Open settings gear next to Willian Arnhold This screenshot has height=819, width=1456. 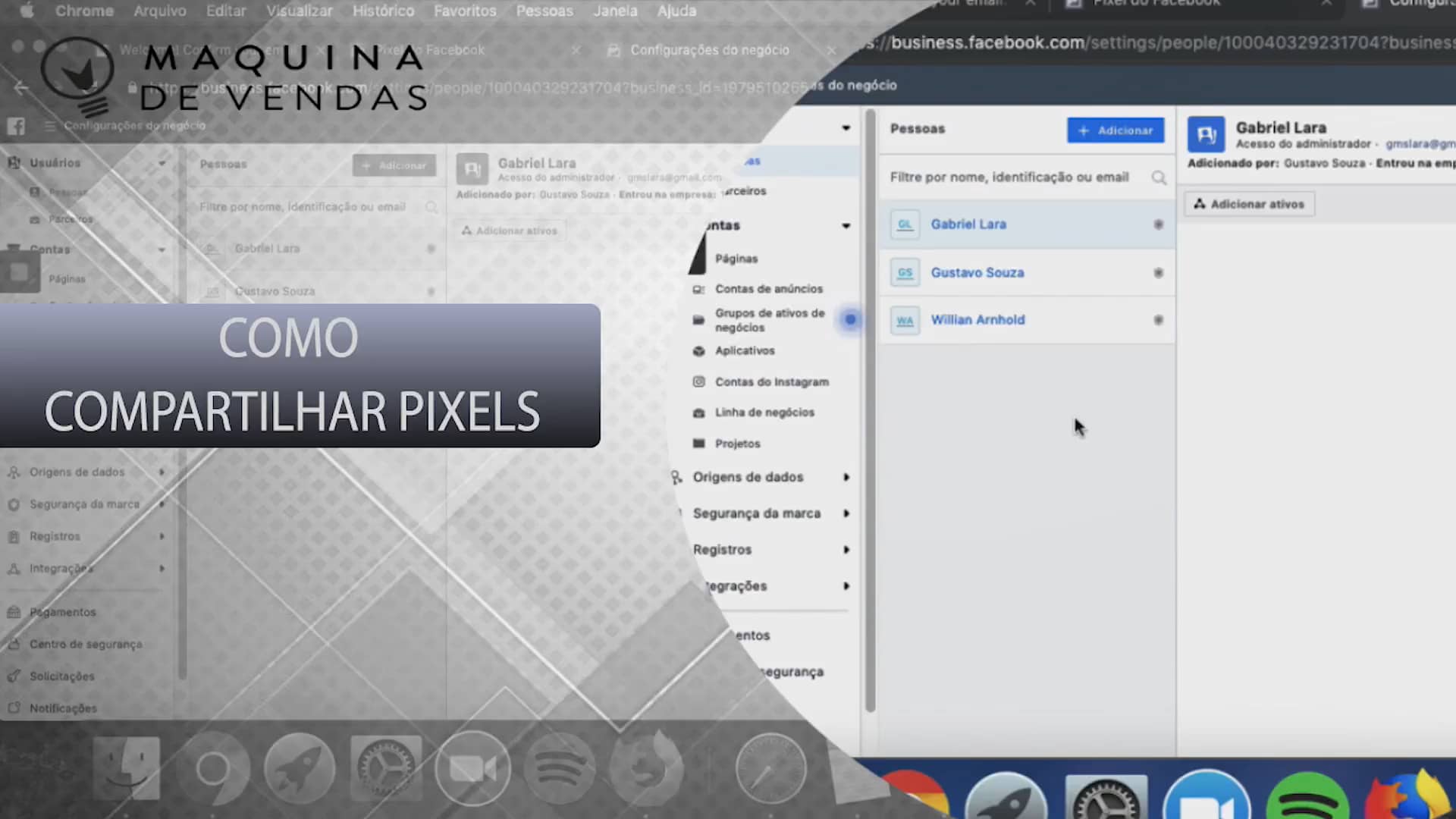click(x=1158, y=319)
